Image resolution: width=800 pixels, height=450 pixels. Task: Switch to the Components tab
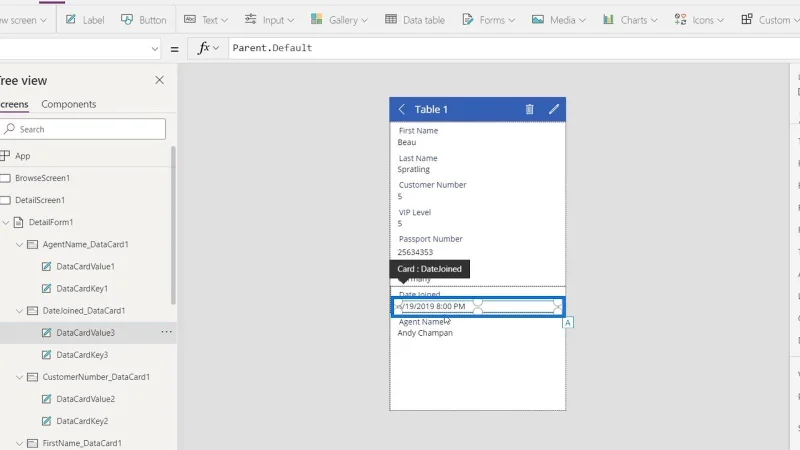pyautogui.click(x=68, y=104)
